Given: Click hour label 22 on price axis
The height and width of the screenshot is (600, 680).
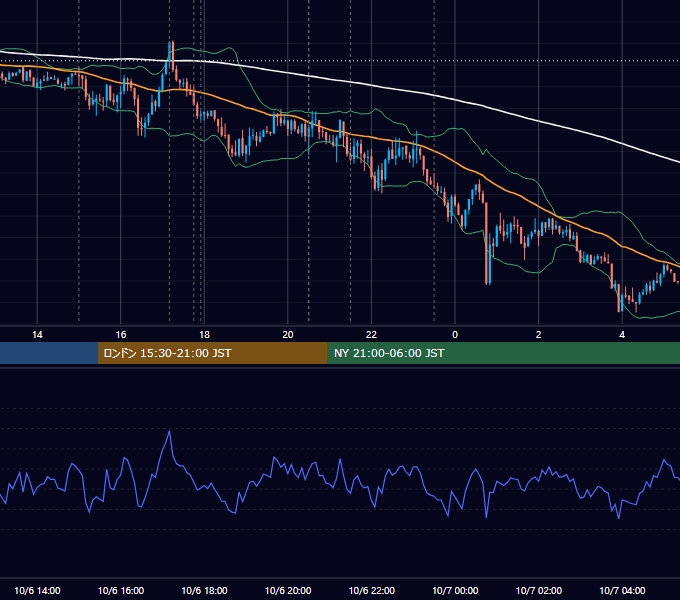Looking at the screenshot, I should (x=371, y=335).
